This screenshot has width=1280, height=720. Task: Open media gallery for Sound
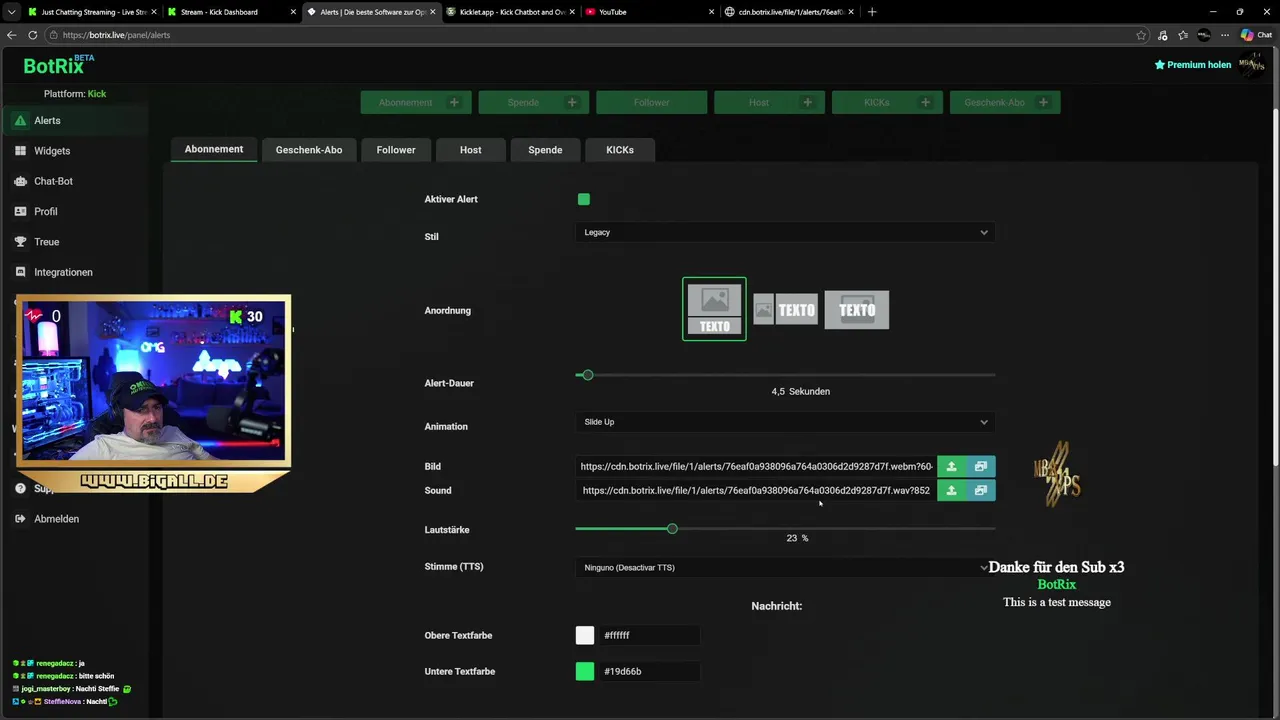980,490
